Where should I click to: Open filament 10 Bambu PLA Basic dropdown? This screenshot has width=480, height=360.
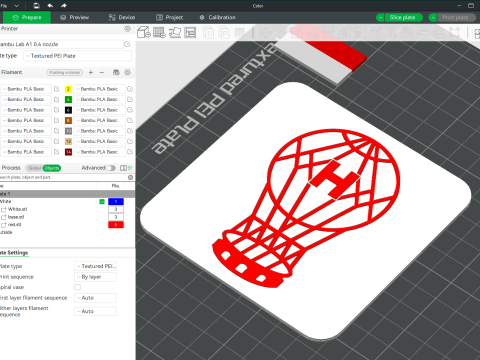[x=99, y=131]
